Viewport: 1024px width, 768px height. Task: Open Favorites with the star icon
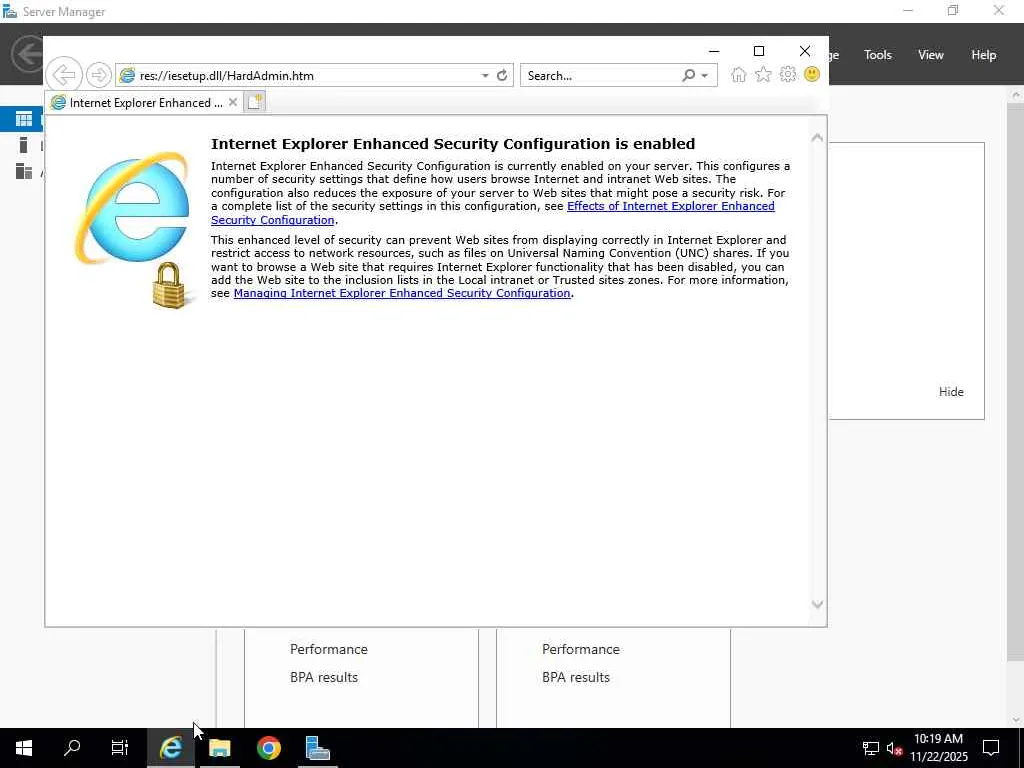(763, 74)
